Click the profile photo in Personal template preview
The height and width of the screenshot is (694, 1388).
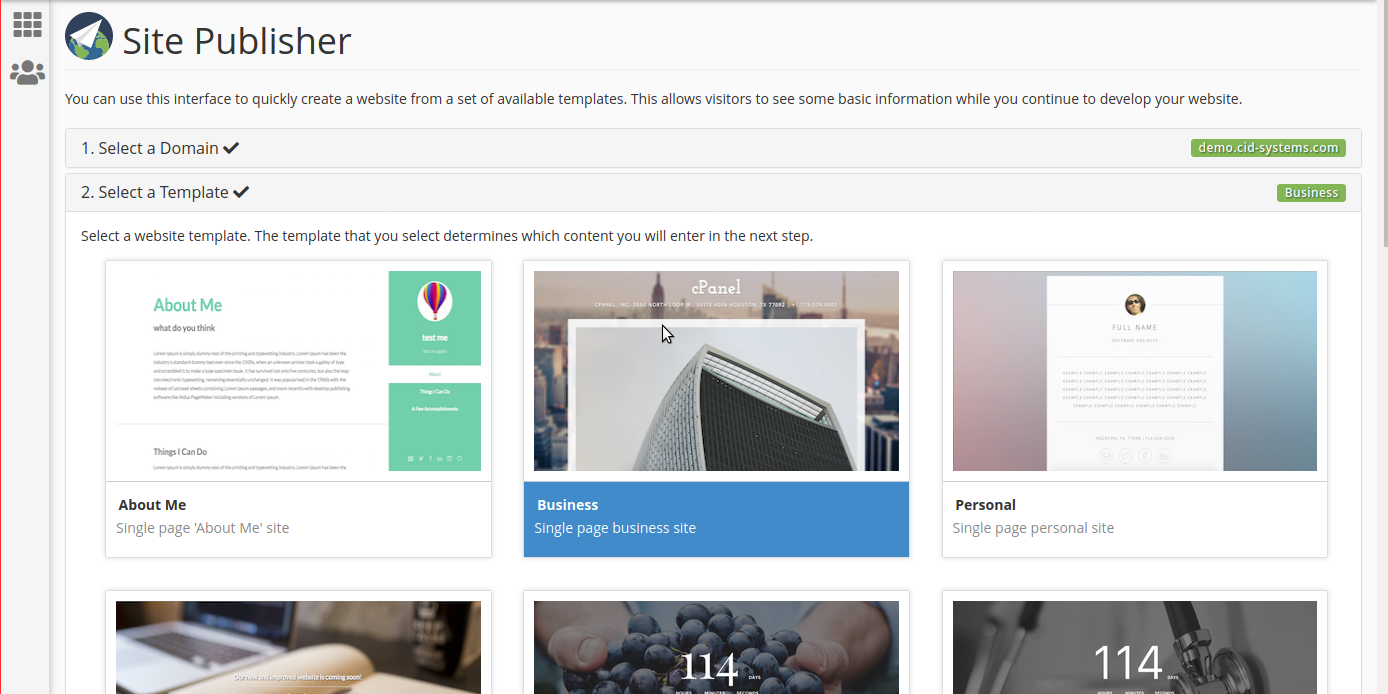pos(1135,304)
